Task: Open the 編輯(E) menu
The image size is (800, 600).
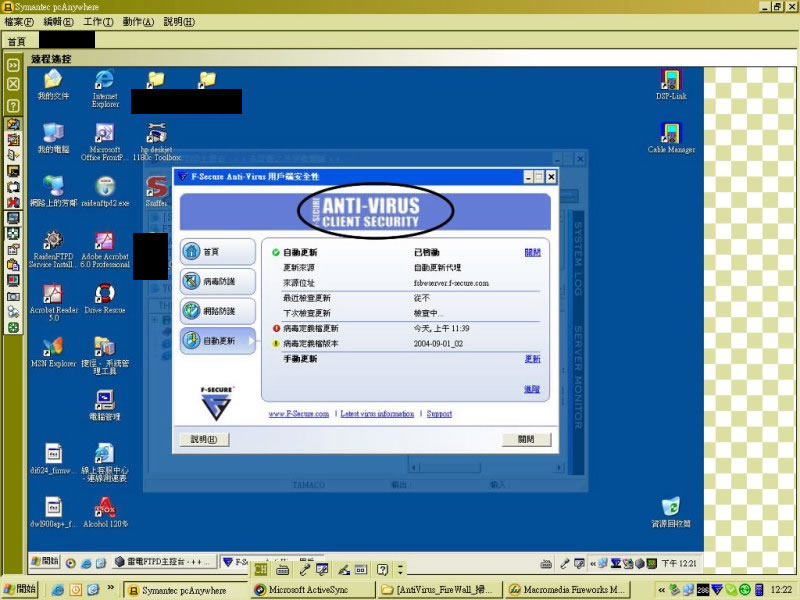Action: click(58, 22)
